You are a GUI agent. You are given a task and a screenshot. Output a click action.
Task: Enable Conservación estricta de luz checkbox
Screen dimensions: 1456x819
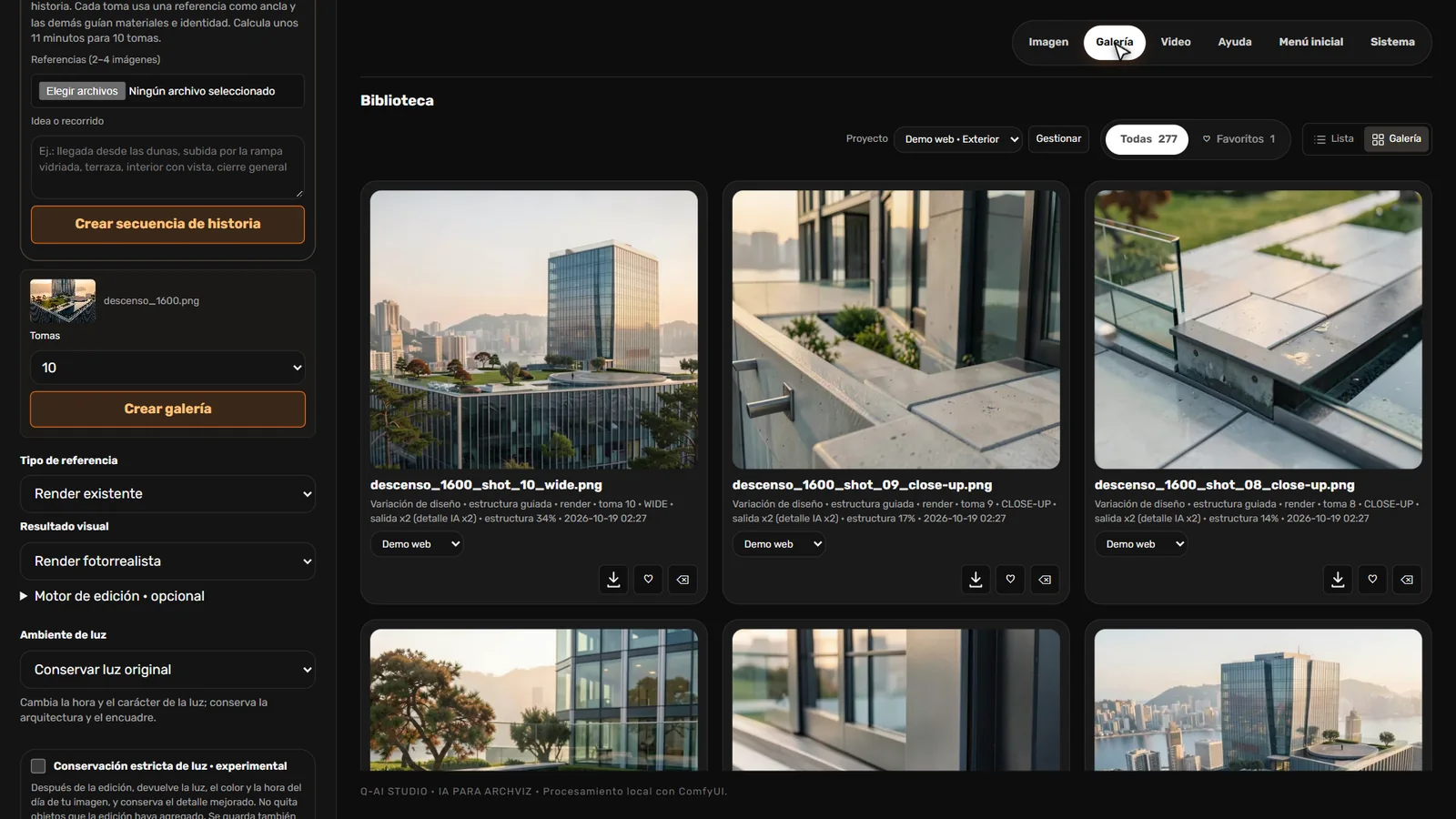pyautogui.click(x=38, y=766)
